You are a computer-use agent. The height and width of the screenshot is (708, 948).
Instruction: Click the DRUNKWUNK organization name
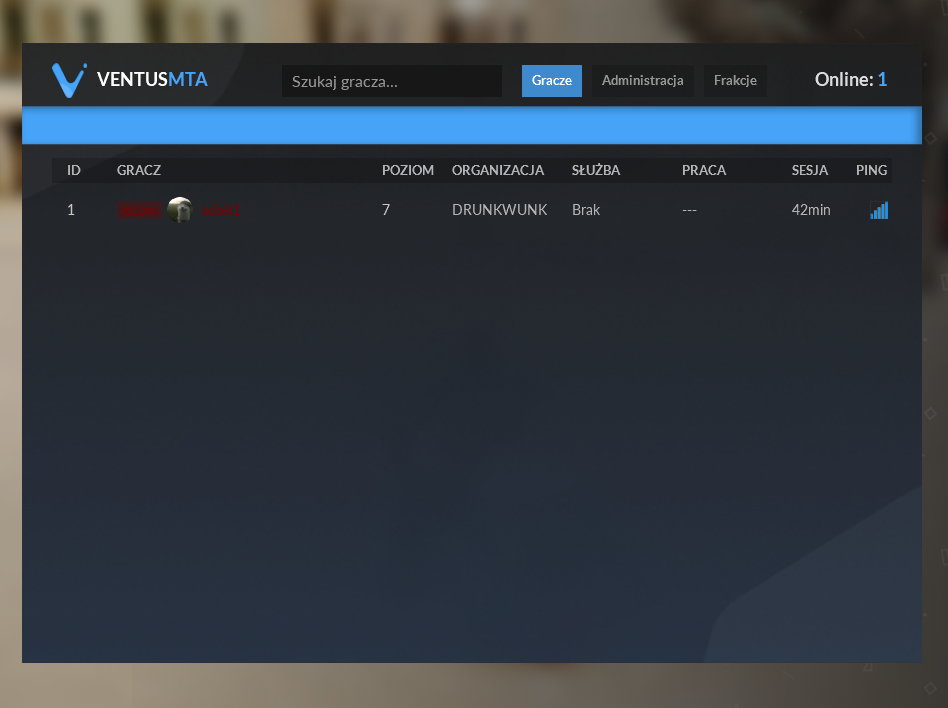(x=499, y=210)
